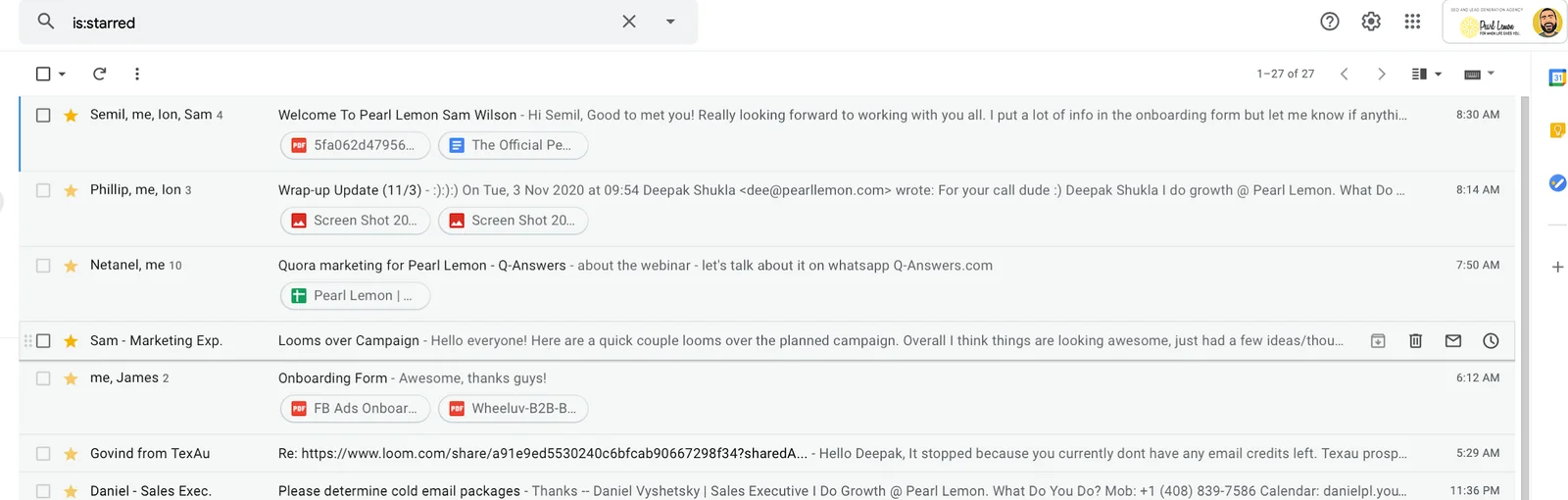The height and width of the screenshot is (500, 1568).
Task: Open the Support question mark icon
Action: point(1330,22)
